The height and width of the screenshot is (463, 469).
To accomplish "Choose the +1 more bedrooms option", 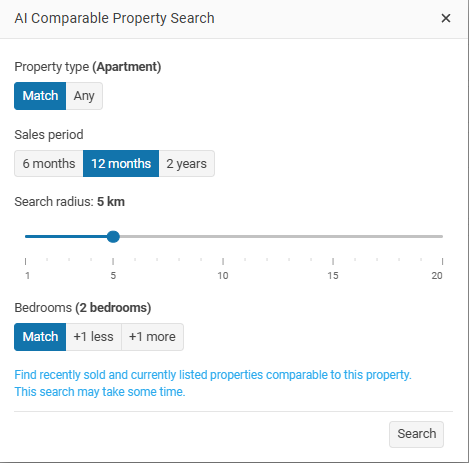I will tap(152, 337).
